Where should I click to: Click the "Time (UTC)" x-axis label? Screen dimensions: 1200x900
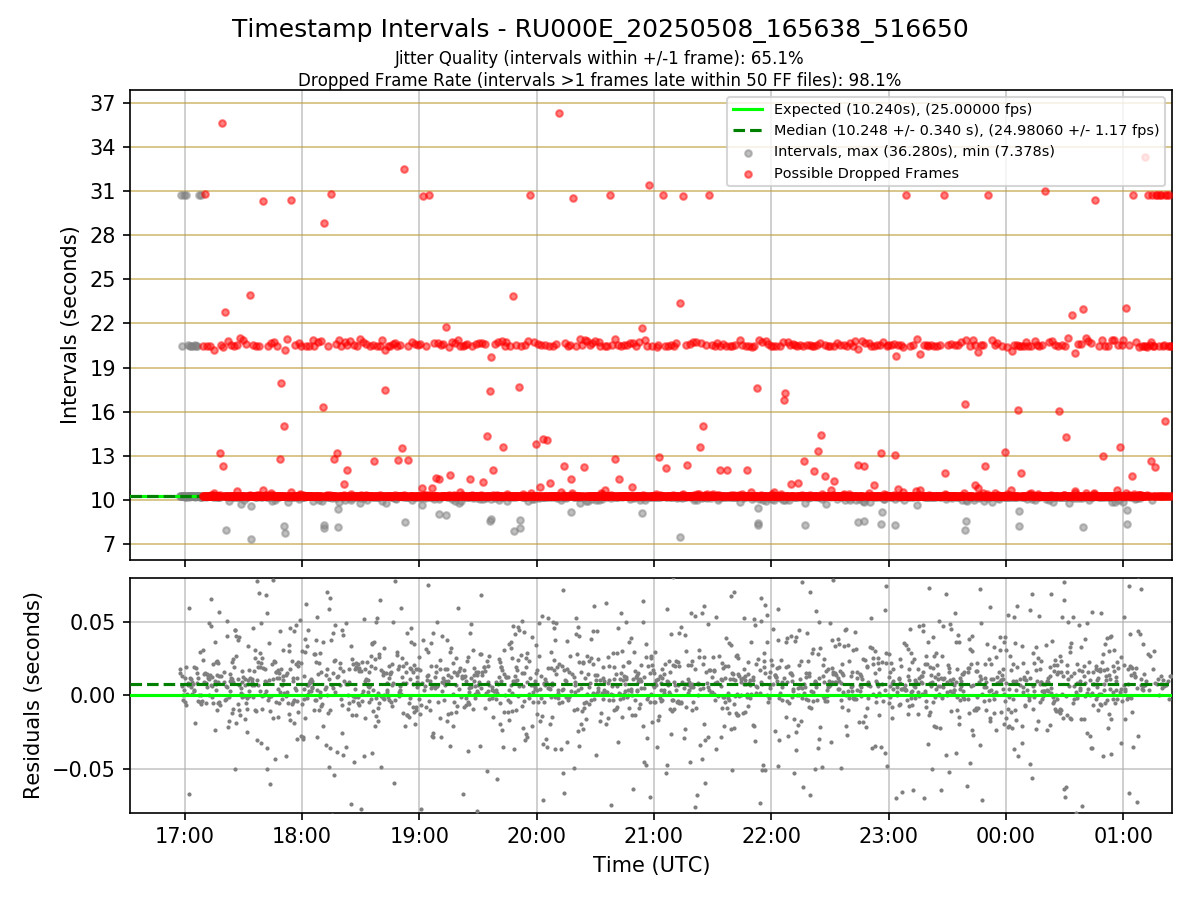pyautogui.click(x=651, y=865)
